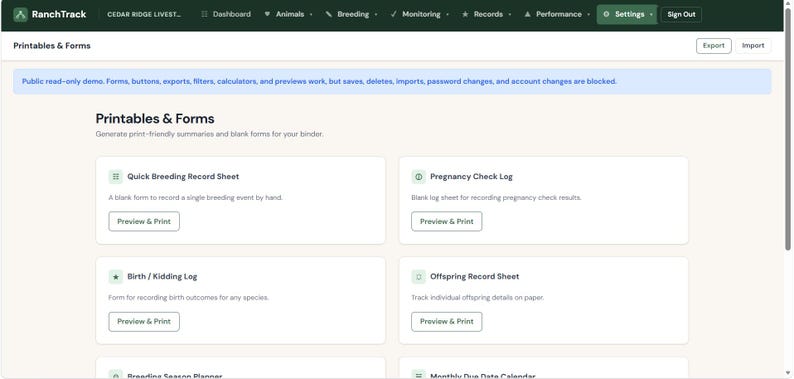Click the Settings gear icon
The width and height of the screenshot is (794, 379).
click(x=607, y=14)
